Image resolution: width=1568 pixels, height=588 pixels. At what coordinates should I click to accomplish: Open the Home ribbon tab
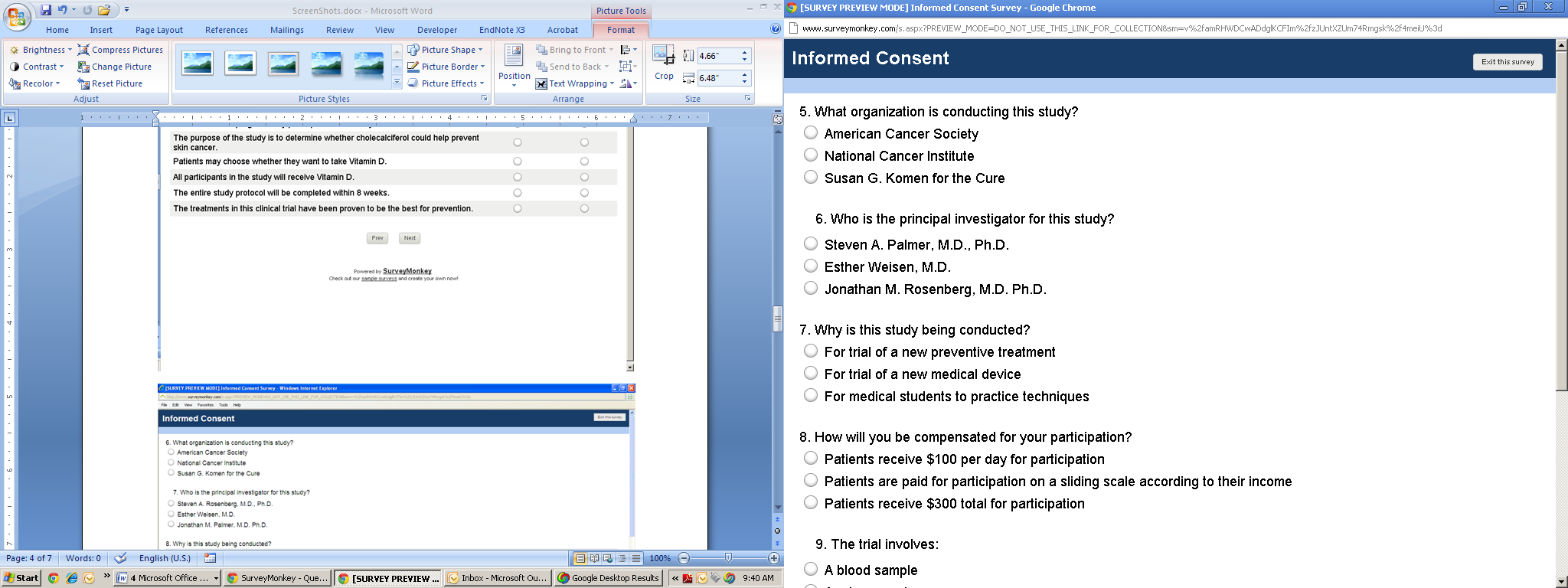(57, 30)
